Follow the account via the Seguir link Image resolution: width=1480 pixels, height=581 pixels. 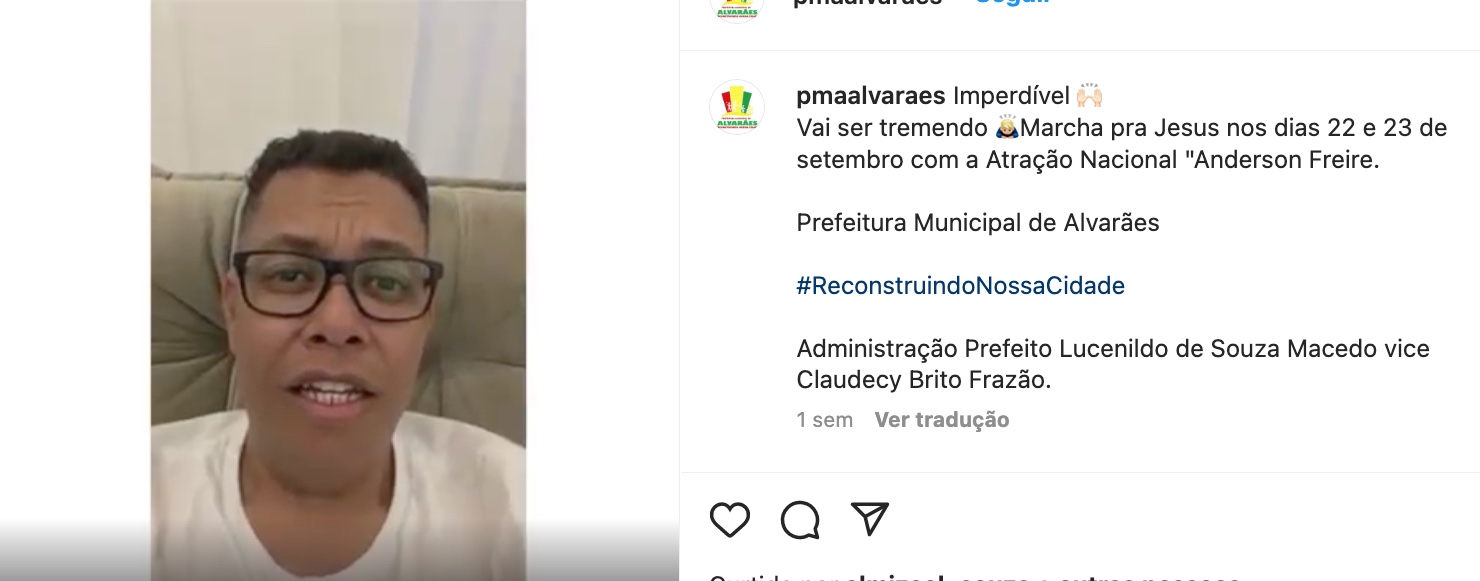coord(1012,3)
